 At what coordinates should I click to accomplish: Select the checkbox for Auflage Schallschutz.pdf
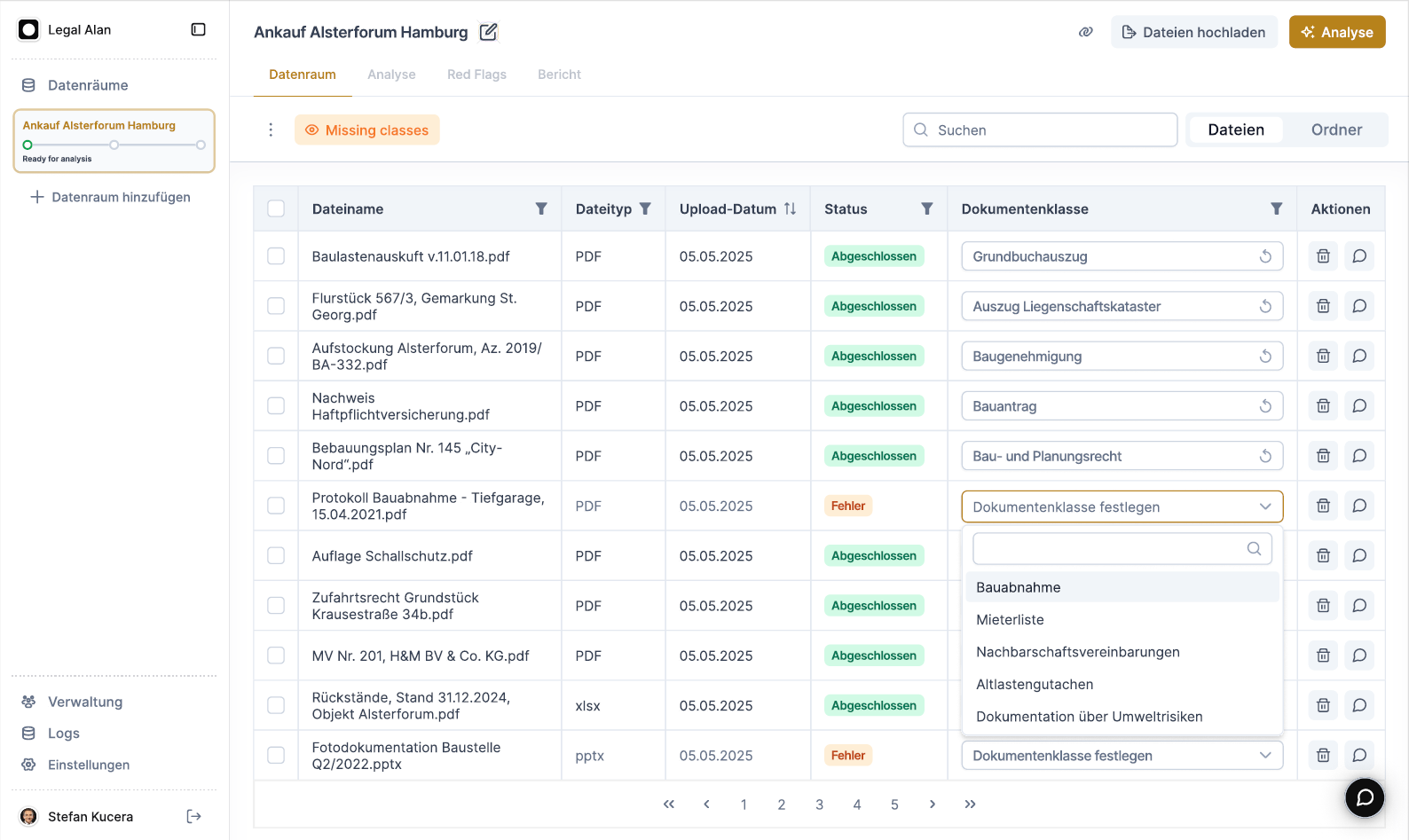coord(276,556)
